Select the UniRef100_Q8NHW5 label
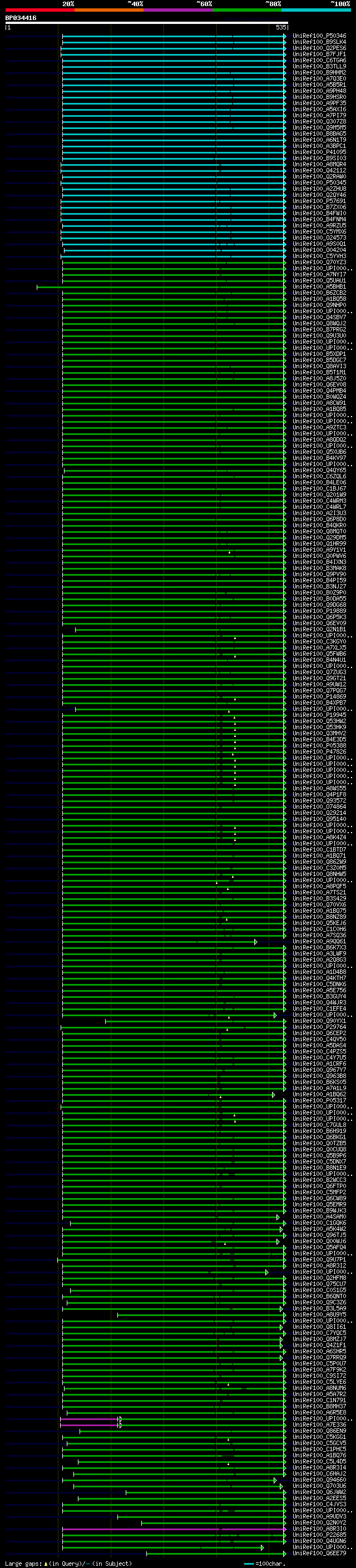The image size is (356, 1568). click(x=319, y=874)
